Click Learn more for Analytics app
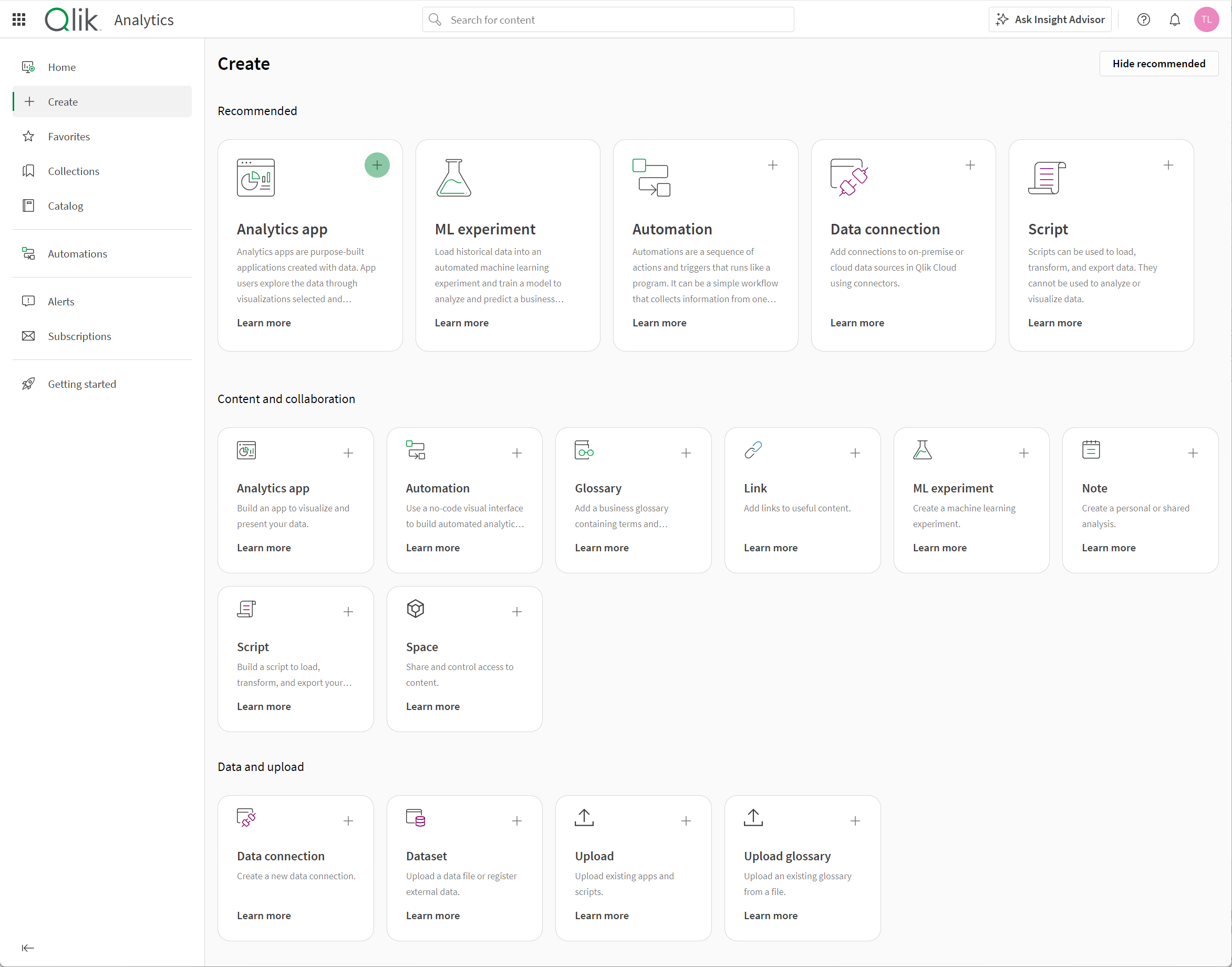 [x=264, y=322]
